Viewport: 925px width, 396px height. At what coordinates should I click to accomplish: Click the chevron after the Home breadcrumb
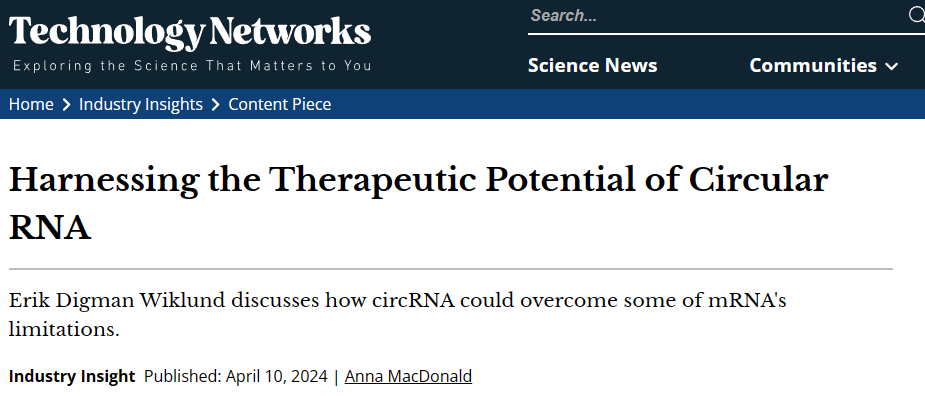(67, 105)
